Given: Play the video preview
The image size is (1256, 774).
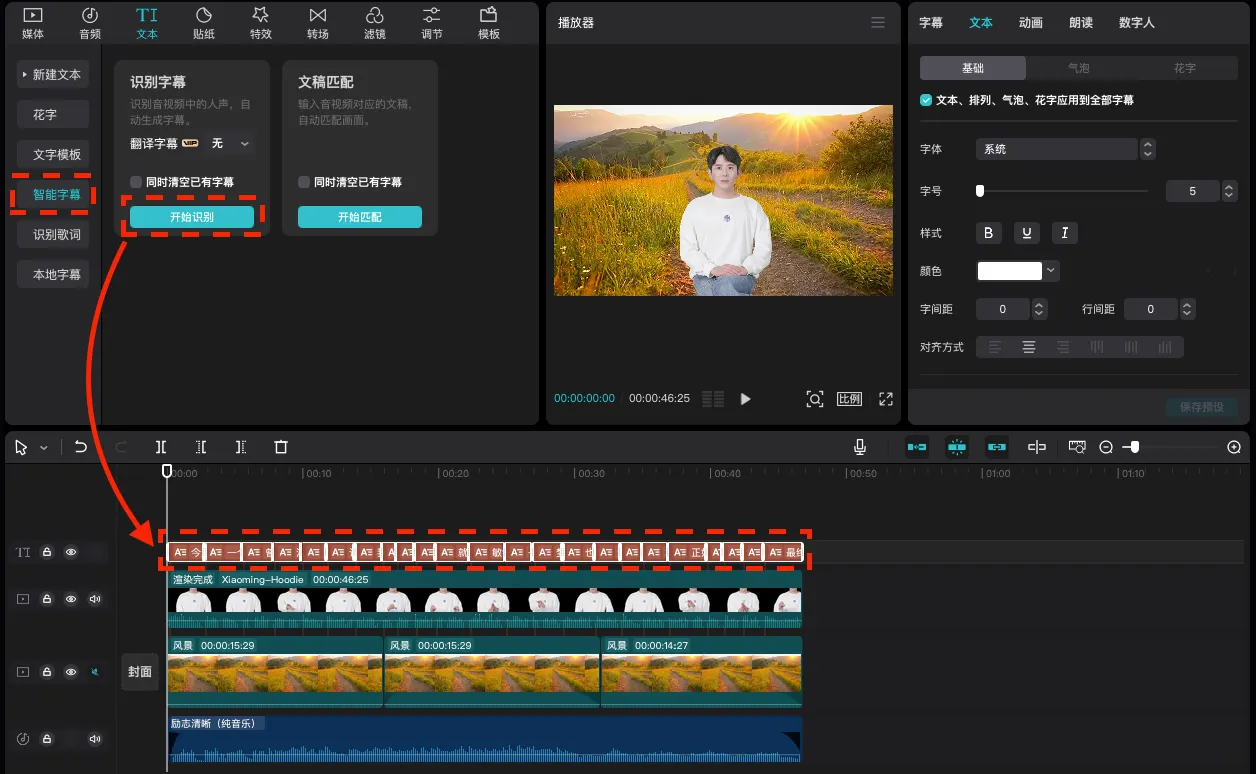Looking at the screenshot, I should click(x=745, y=398).
